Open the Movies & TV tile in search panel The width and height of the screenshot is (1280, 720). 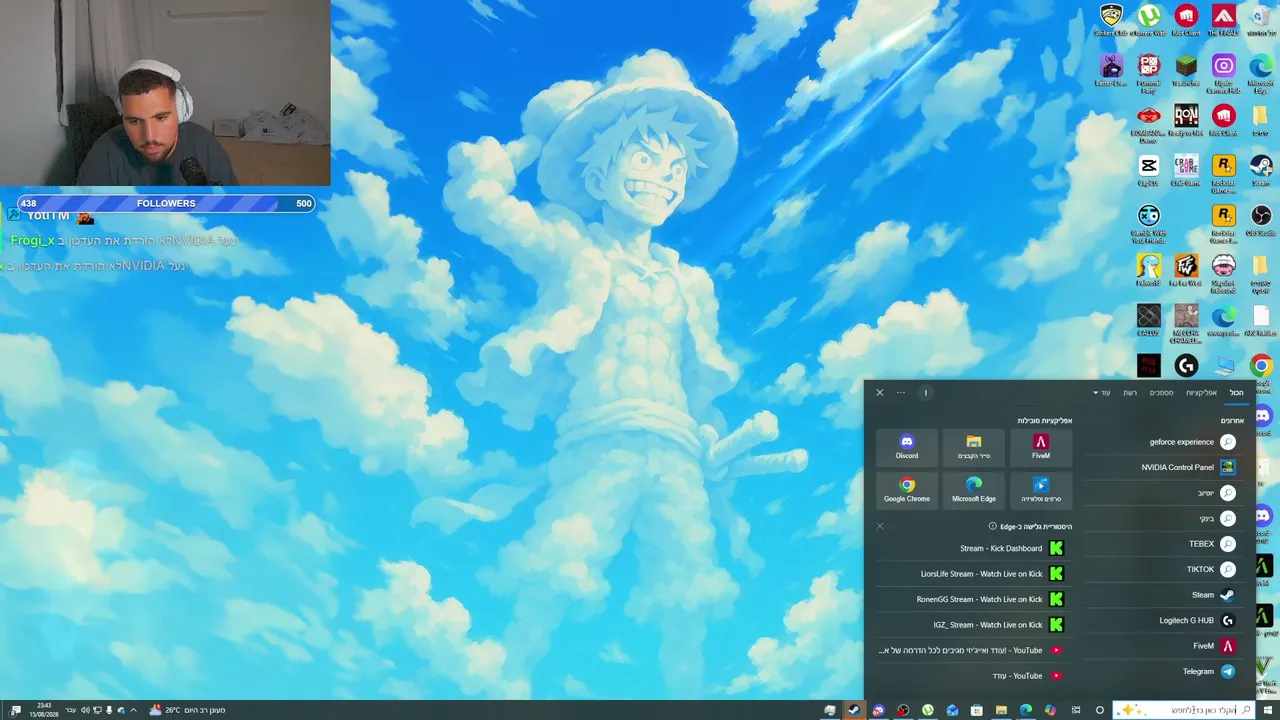pyautogui.click(x=1041, y=490)
